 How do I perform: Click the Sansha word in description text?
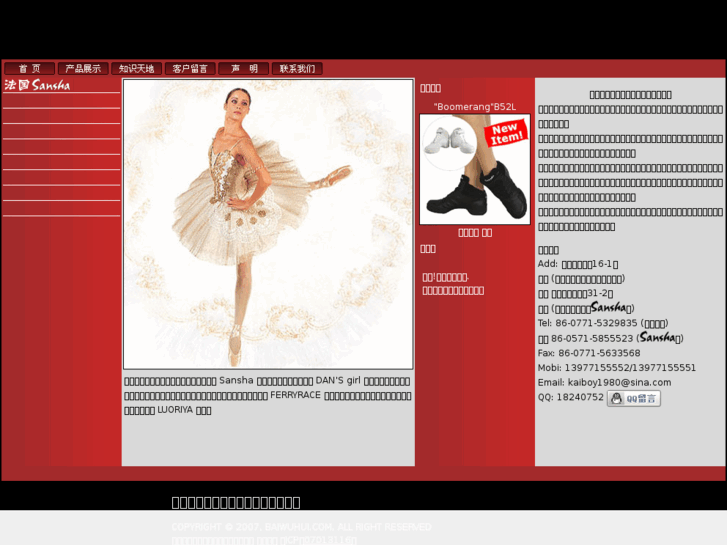236,380
